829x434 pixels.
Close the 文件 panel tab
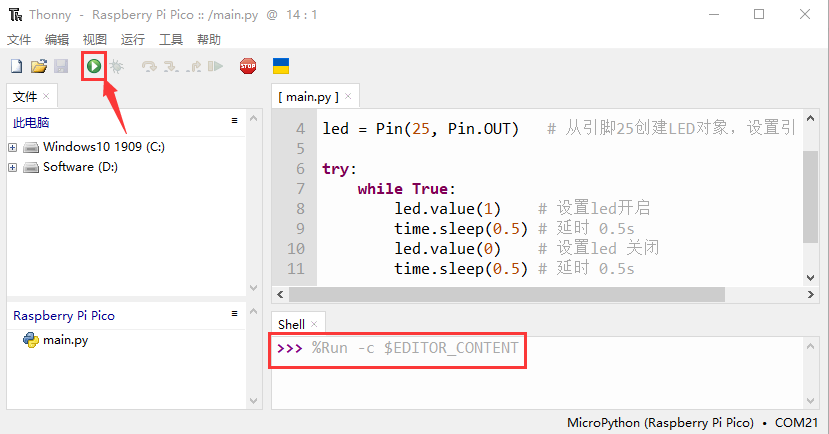pyautogui.click(x=46, y=96)
